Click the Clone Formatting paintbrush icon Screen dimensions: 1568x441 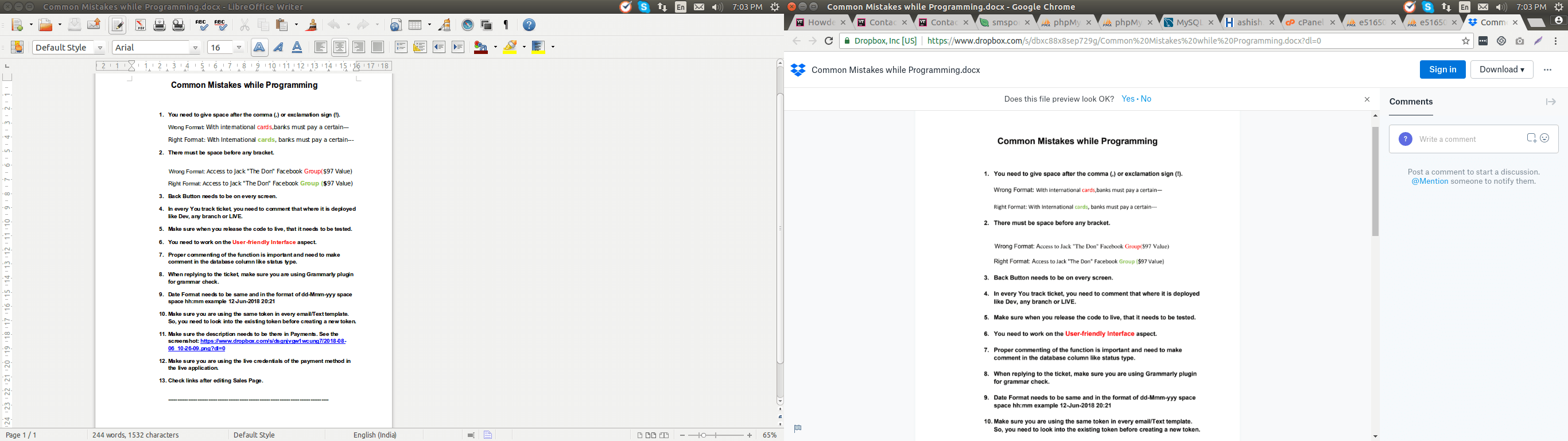(x=312, y=25)
